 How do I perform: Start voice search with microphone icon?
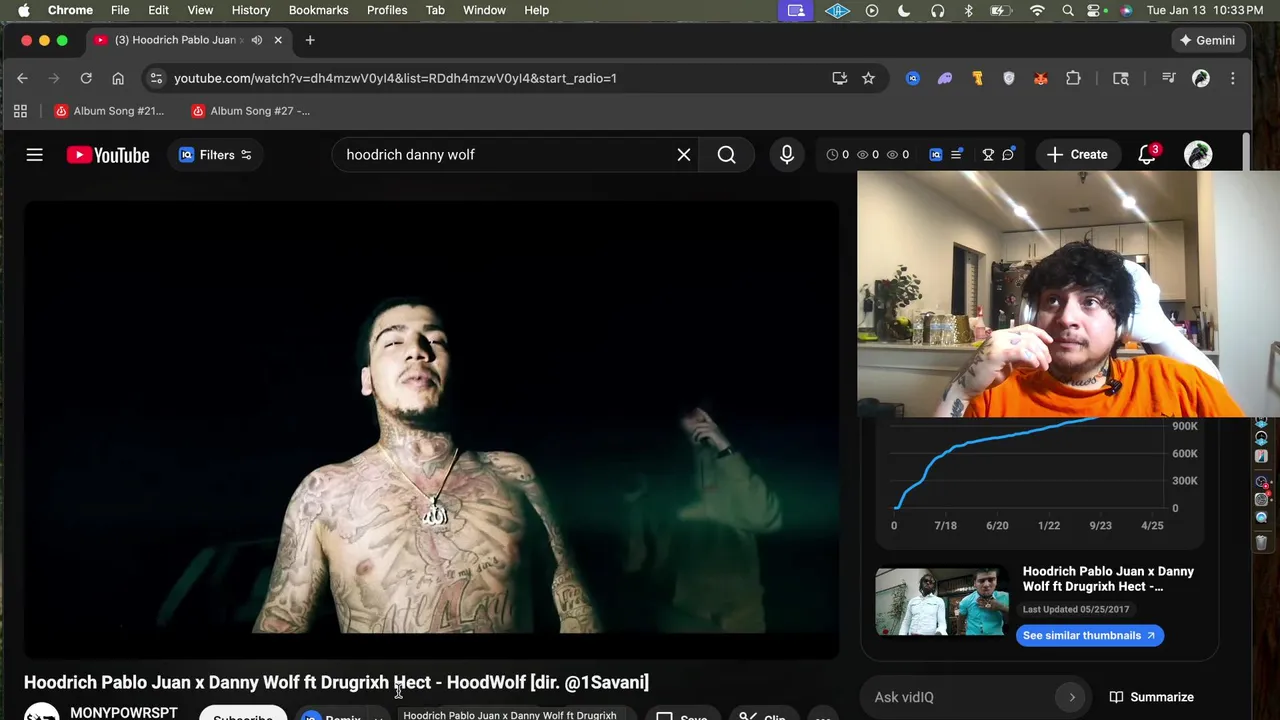787,155
